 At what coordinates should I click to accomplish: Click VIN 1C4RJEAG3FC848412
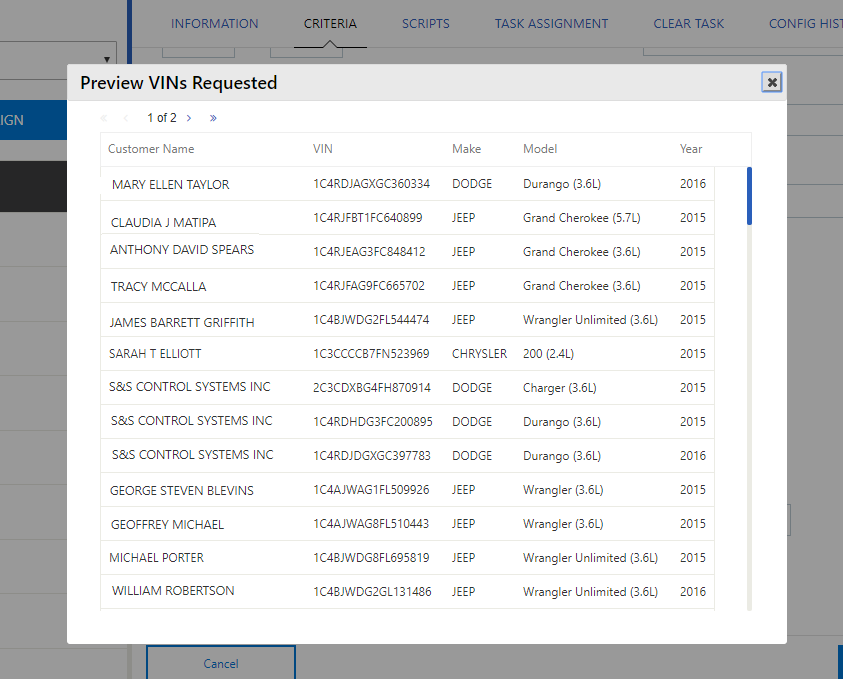tap(369, 252)
